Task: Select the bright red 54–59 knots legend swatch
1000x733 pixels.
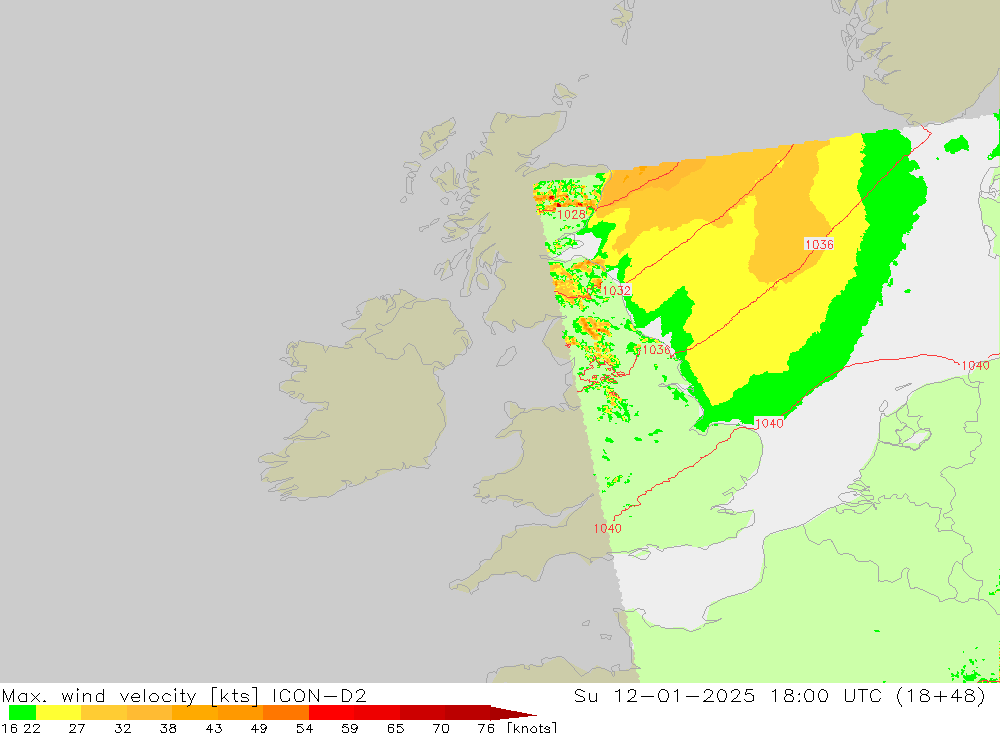Action: pos(332,713)
